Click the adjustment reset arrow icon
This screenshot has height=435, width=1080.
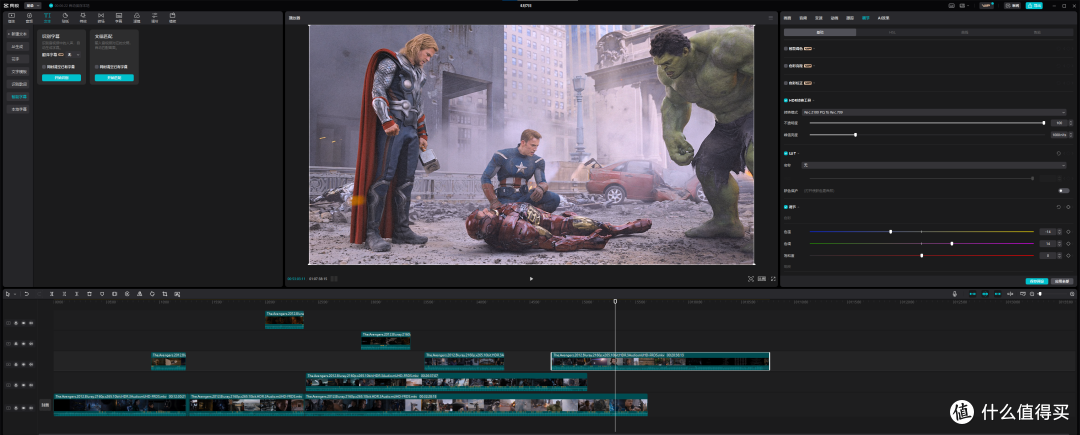[x=1058, y=206]
